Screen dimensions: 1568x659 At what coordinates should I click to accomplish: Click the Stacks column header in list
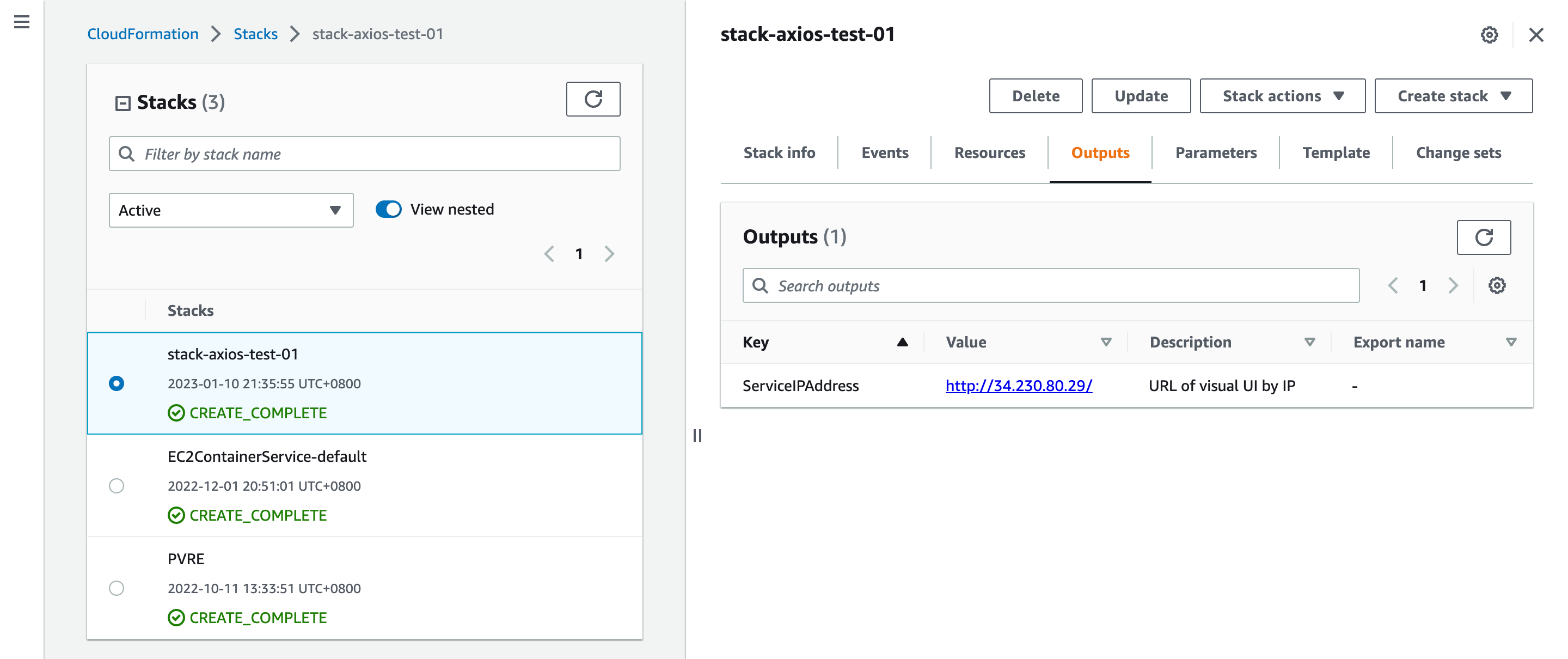pos(191,310)
